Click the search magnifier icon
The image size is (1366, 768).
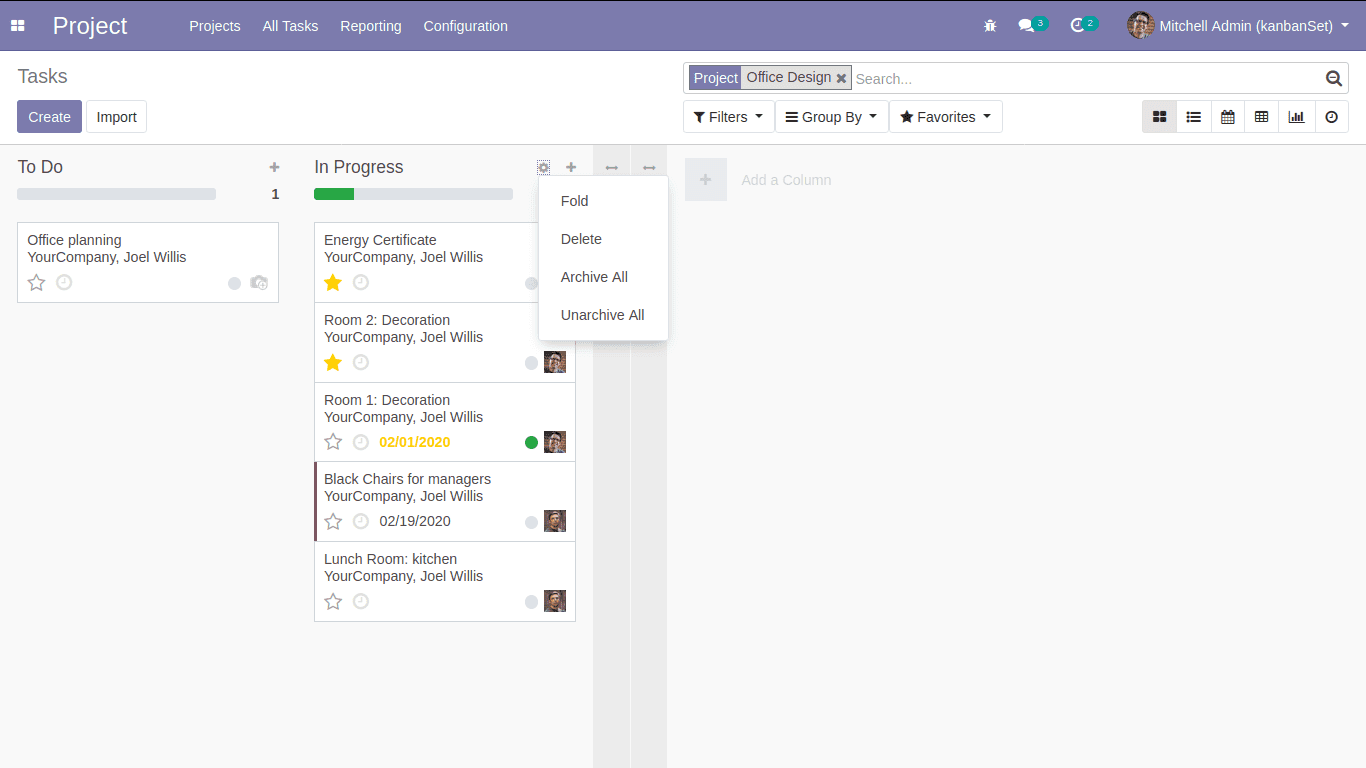1334,78
